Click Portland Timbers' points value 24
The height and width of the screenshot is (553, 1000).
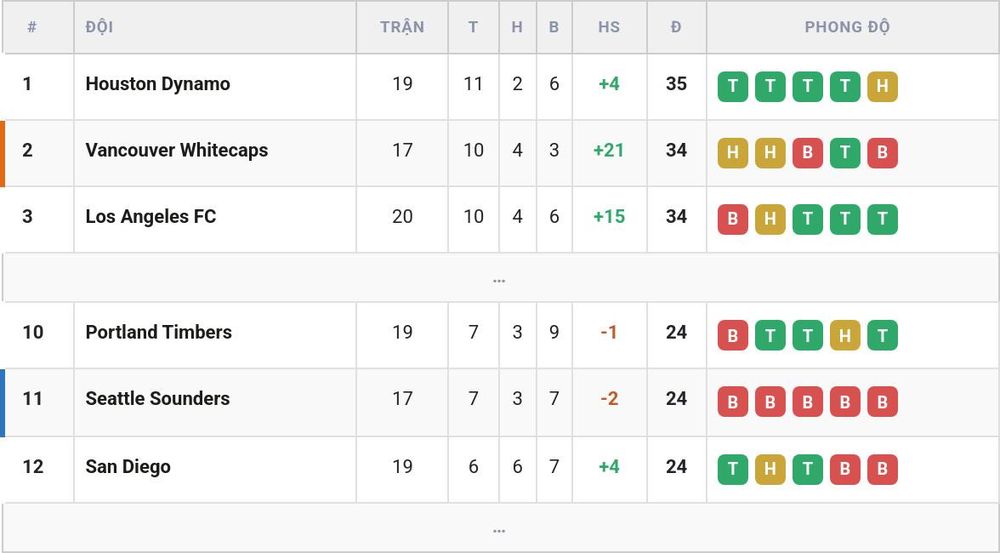pyautogui.click(x=676, y=332)
